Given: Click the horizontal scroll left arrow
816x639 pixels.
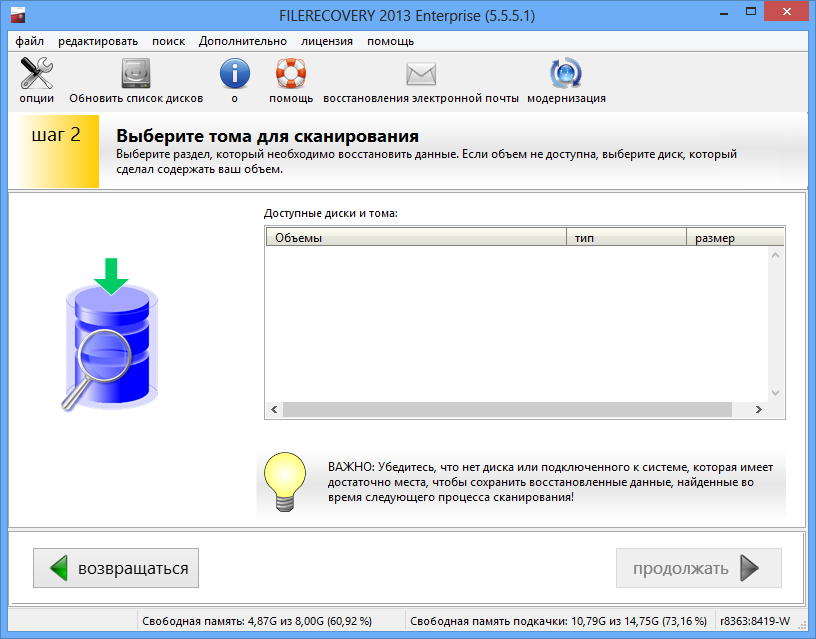Looking at the screenshot, I should pos(274,410).
